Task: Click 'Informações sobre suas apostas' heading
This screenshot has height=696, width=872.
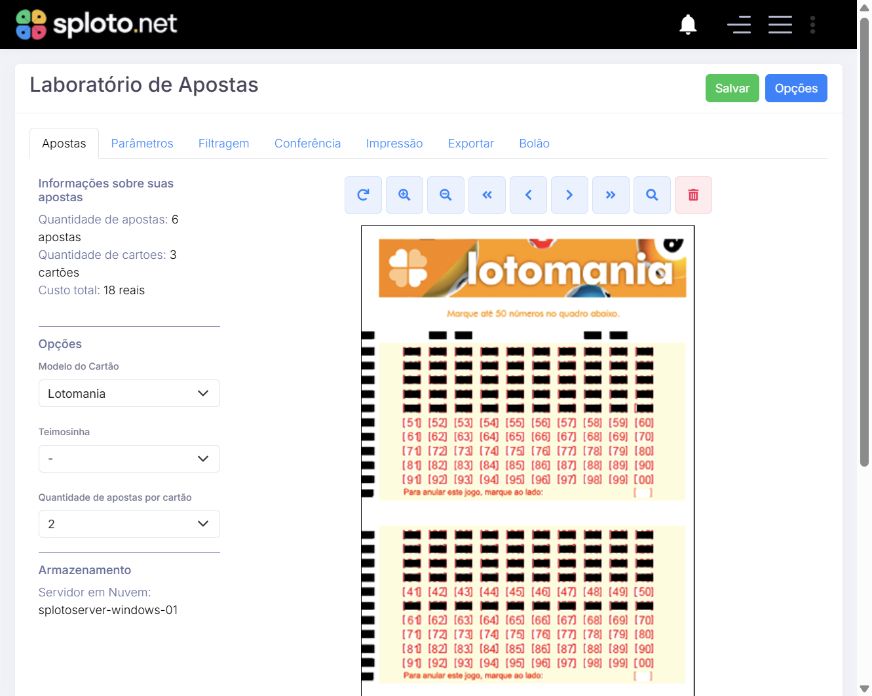Action: (106, 190)
